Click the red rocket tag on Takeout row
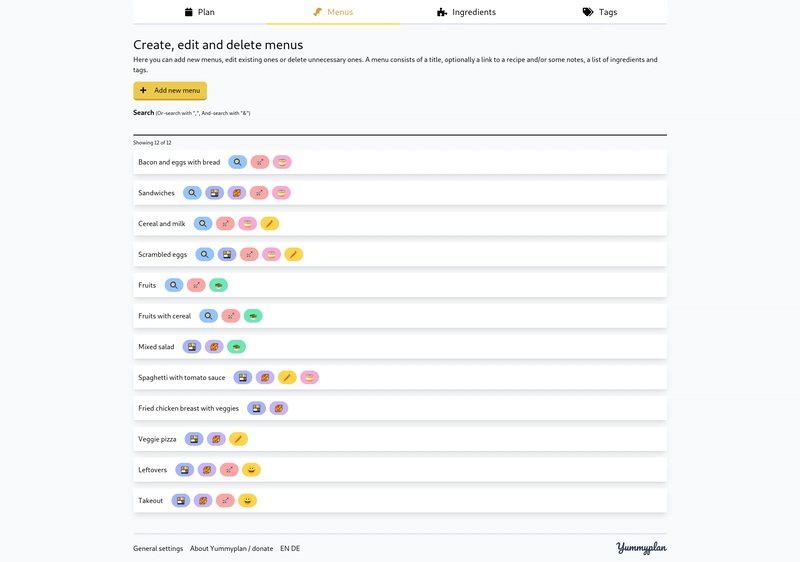This screenshot has width=800, height=562. tap(225, 500)
